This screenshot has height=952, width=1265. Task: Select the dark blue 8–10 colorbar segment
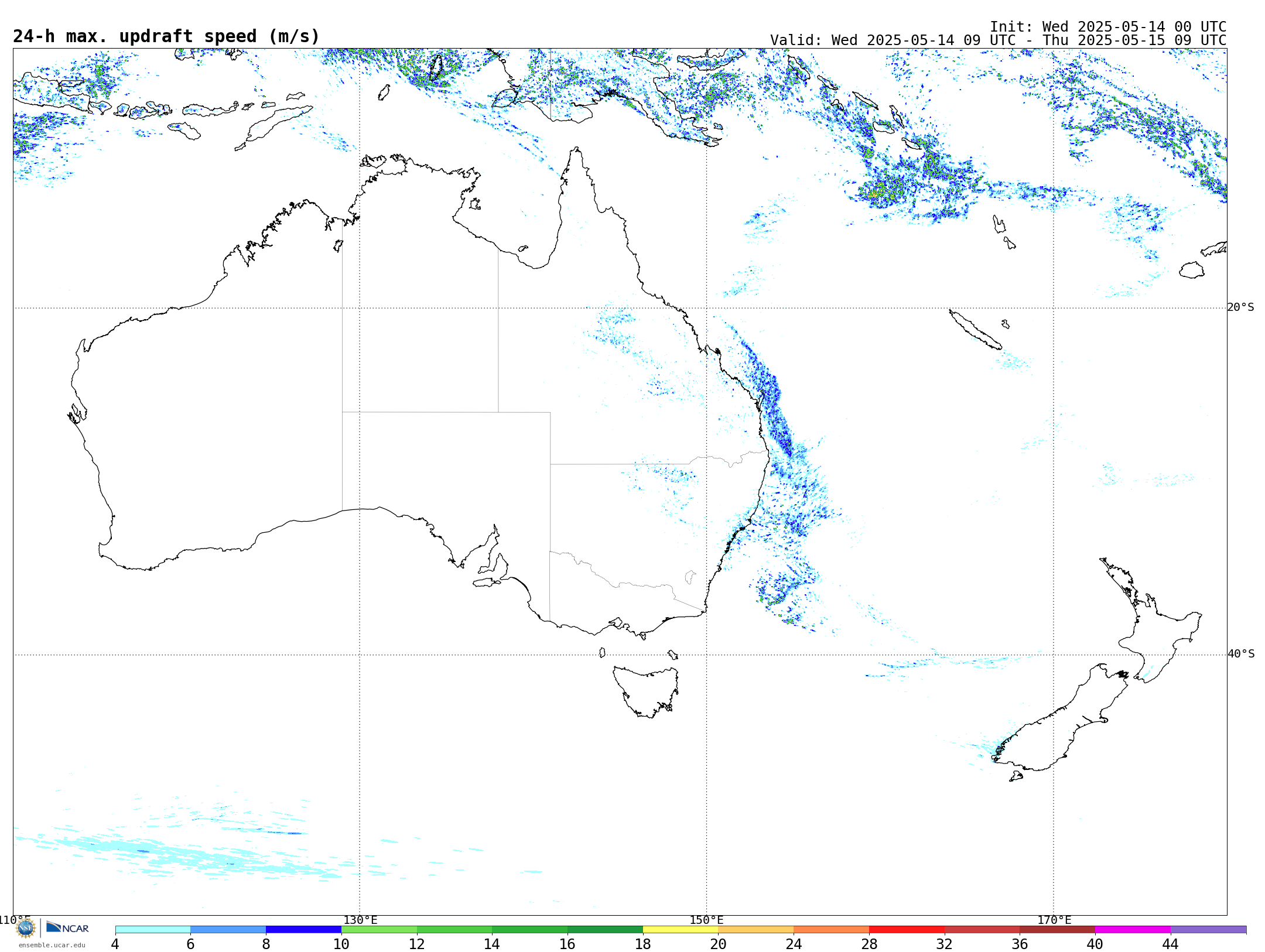303,930
